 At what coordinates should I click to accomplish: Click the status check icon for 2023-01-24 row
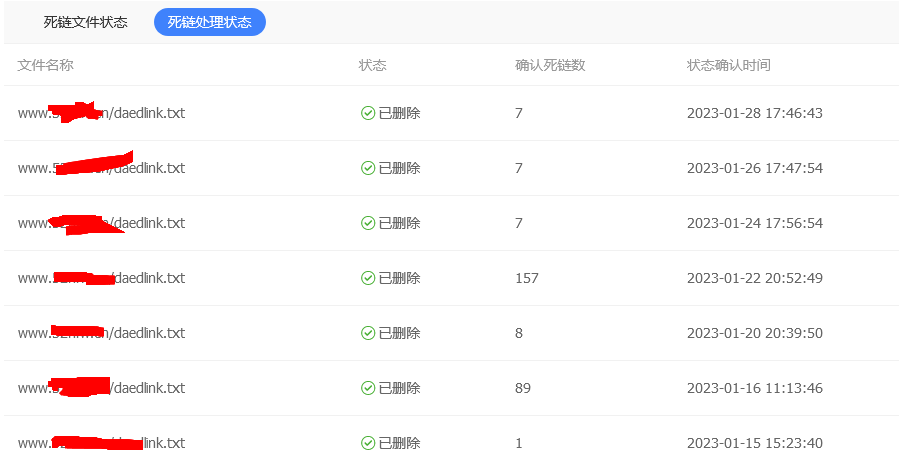(x=367, y=223)
